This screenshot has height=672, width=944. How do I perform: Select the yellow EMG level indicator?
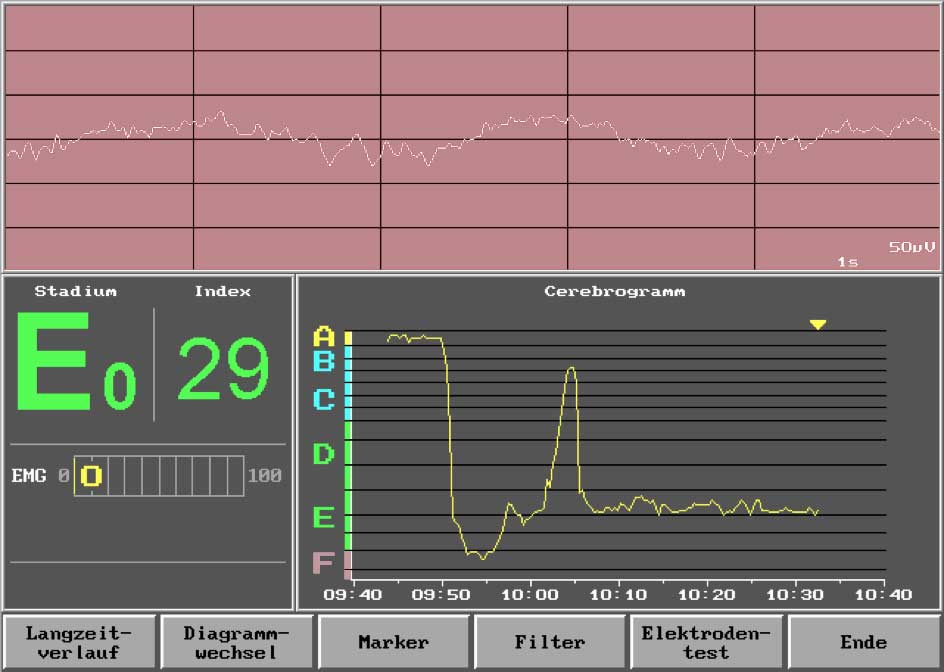[x=91, y=476]
